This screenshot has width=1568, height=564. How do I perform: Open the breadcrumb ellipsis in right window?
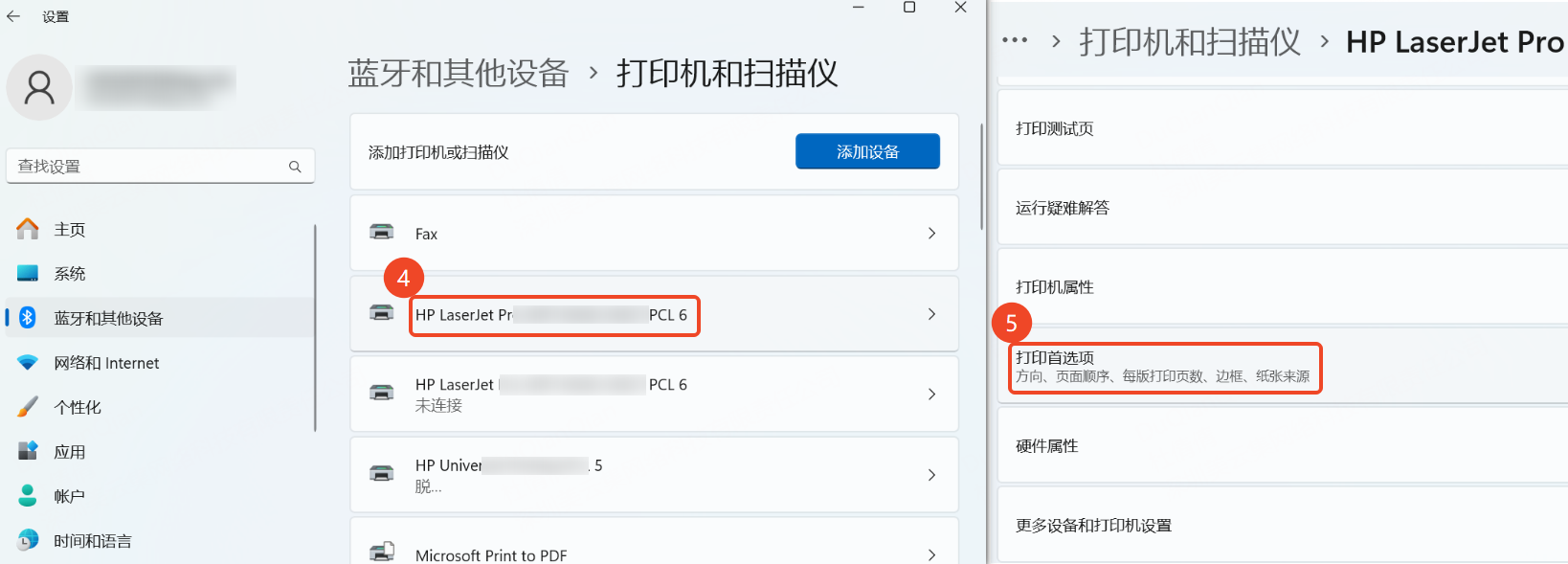tap(1015, 40)
